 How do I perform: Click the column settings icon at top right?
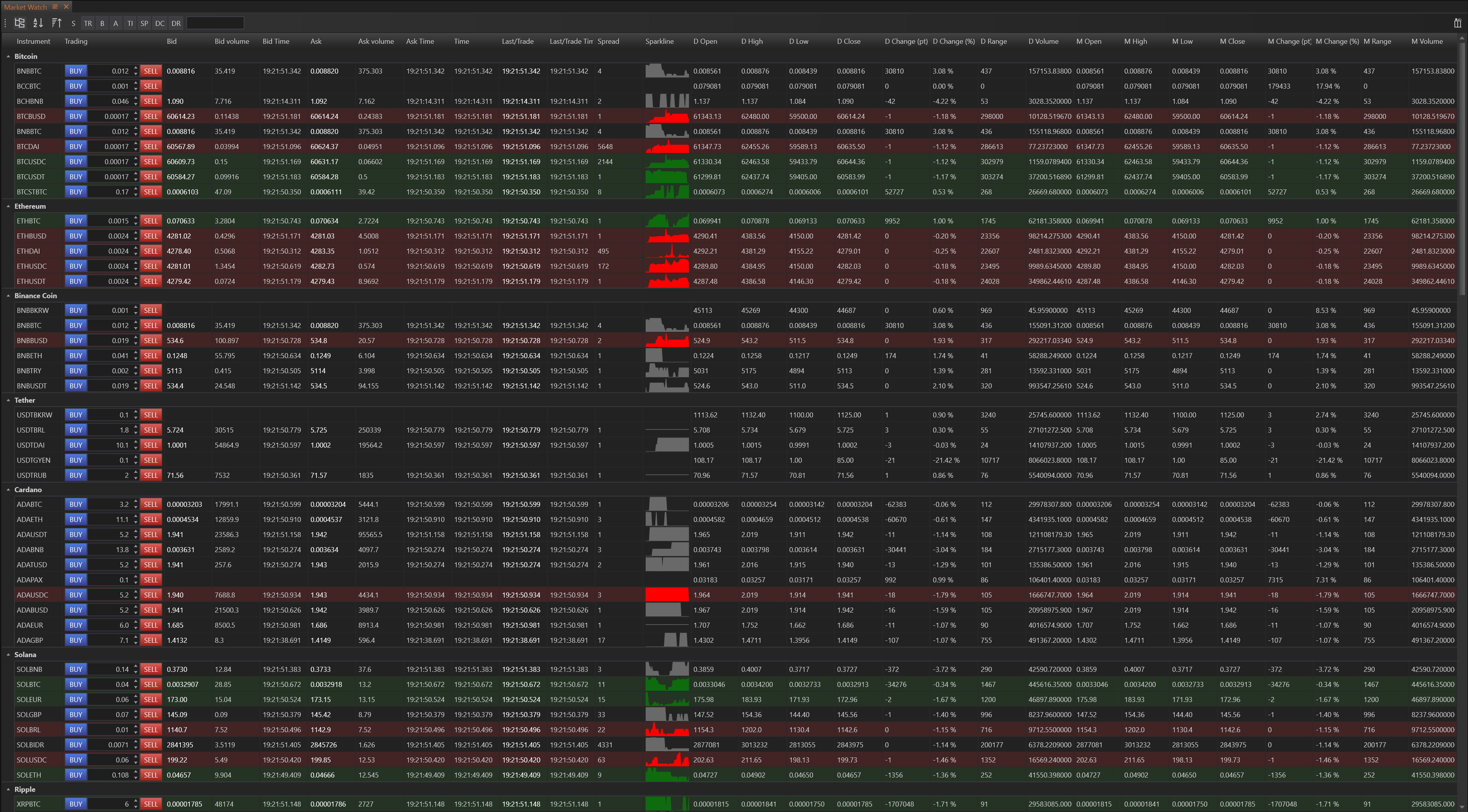[x=1457, y=23]
